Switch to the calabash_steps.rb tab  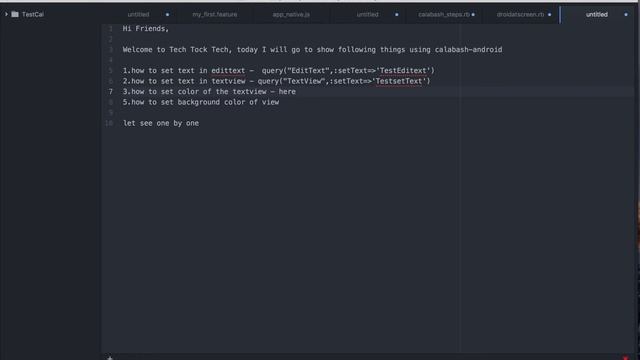point(444,14)
